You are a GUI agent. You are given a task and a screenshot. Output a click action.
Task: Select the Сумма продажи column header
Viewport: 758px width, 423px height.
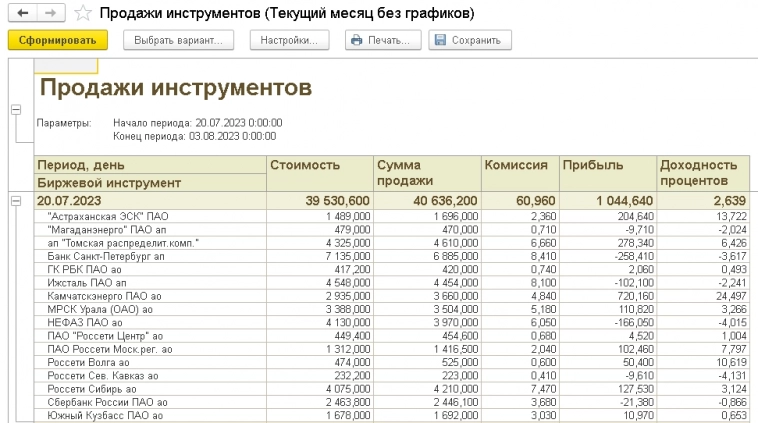click(x=427, y=173)
